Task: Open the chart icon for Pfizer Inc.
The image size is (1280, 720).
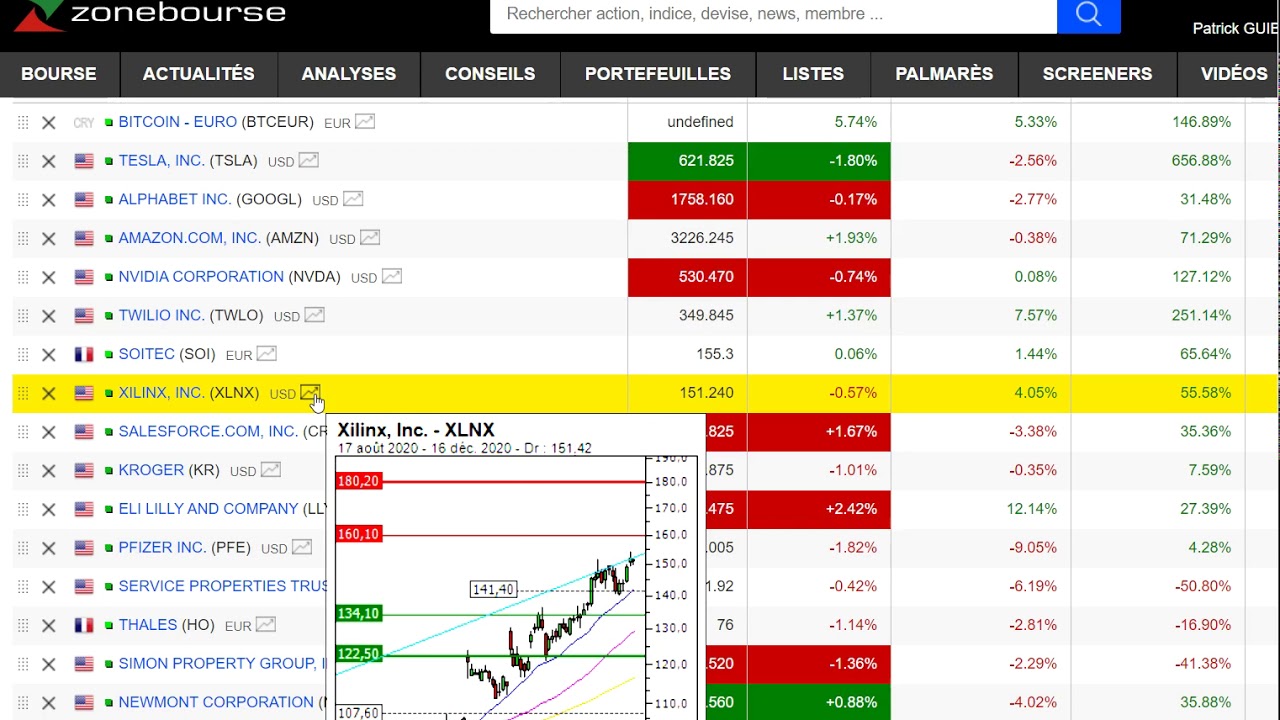Action: (x=302, y=547)
